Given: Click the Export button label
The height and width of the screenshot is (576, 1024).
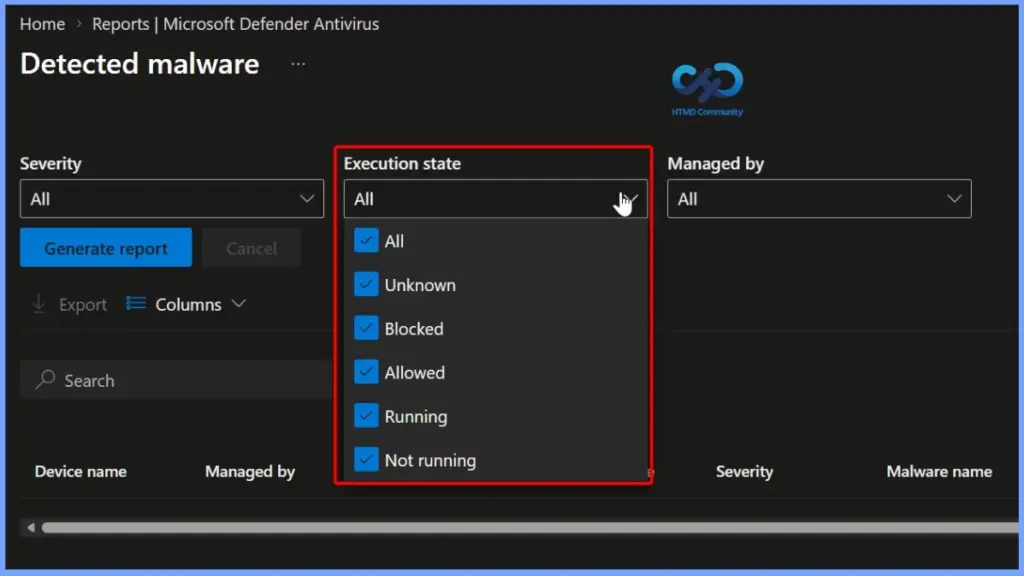Looking at the screenshot, I should coord(83,304).
